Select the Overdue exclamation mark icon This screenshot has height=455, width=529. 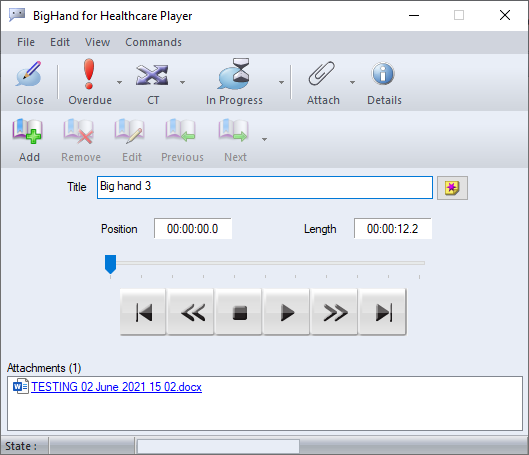[x=89, y=74]
